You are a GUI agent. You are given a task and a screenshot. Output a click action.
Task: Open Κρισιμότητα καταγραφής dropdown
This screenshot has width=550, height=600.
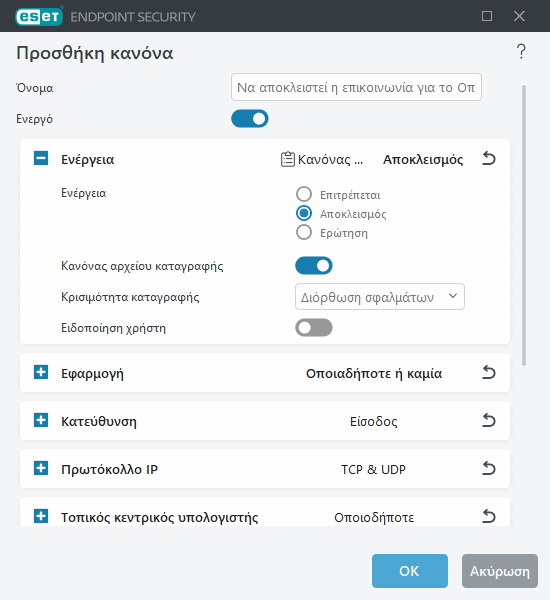pos(380,297)
